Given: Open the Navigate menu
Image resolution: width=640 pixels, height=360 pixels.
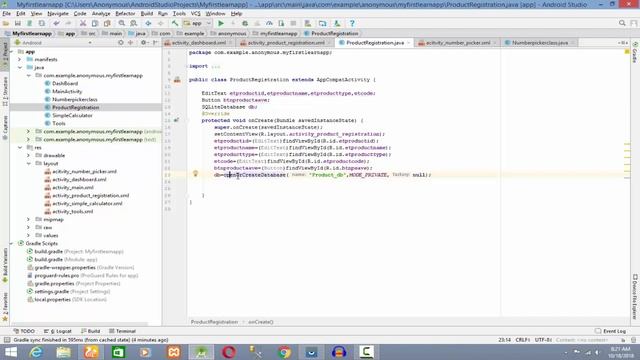Looking at the screenshot, I should [58, 13].
